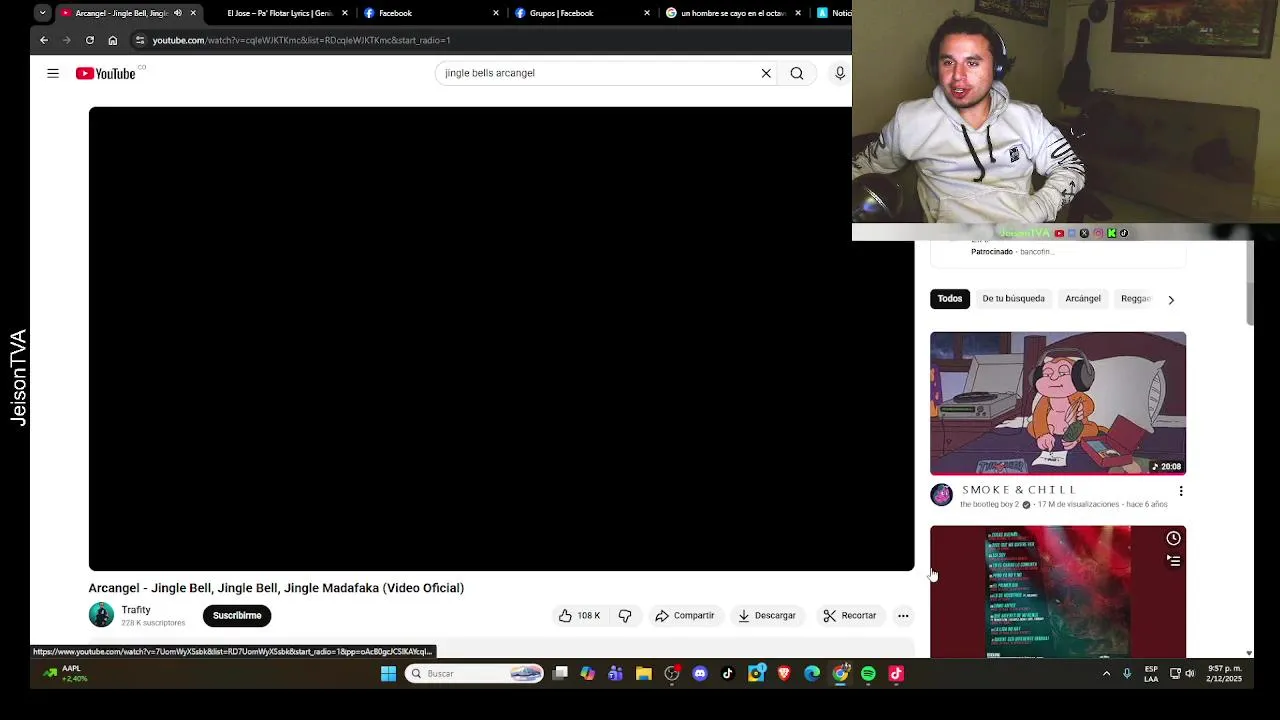The image size is (1280, 720).
Task: Click the taskbar Buscar search box
Action: point(475,674)
